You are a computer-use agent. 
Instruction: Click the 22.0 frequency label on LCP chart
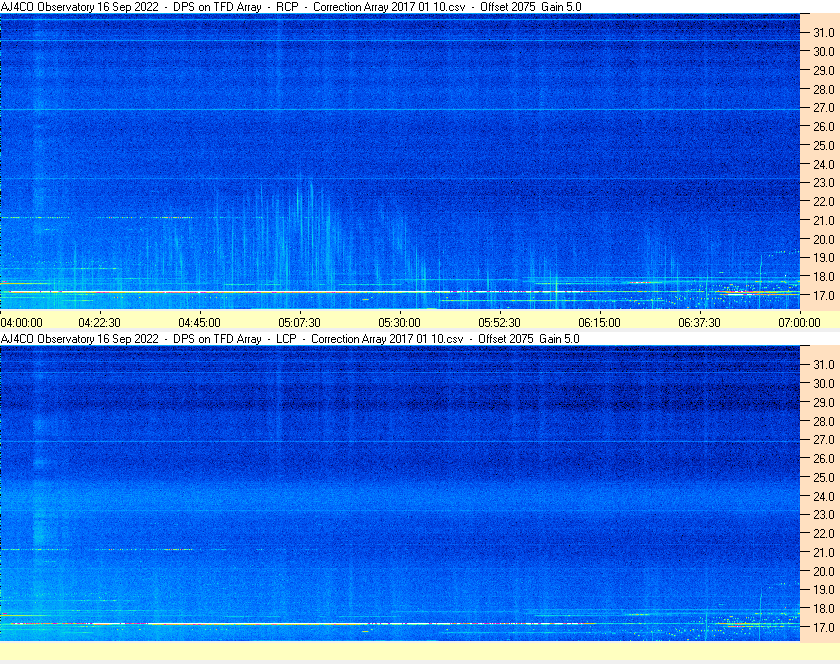[x=824, y=533]
